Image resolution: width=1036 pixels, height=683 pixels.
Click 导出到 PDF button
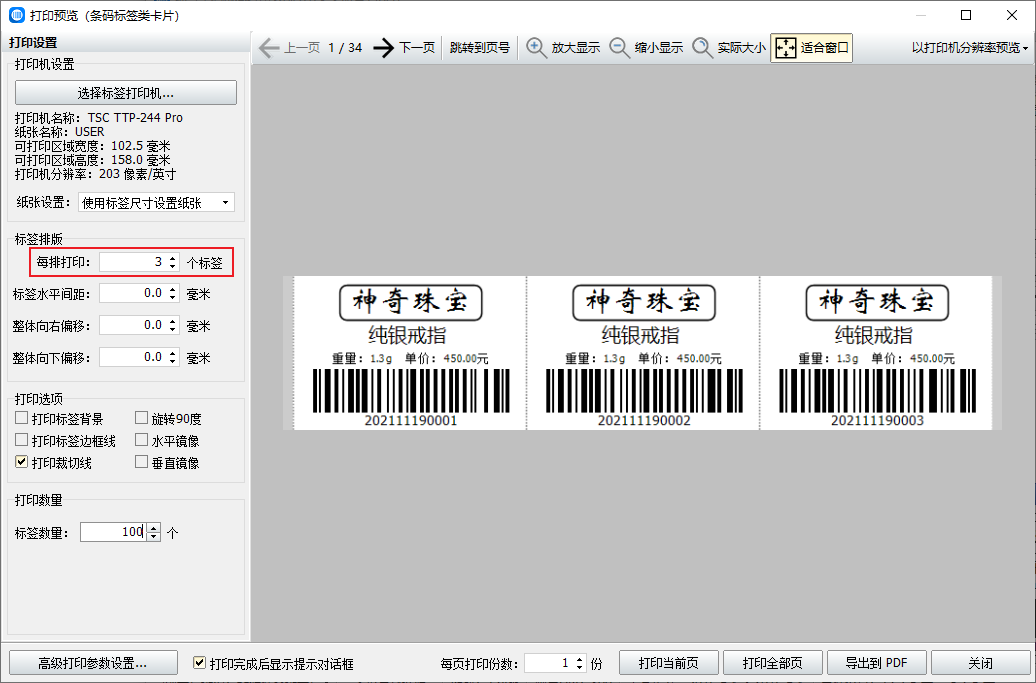877,663
